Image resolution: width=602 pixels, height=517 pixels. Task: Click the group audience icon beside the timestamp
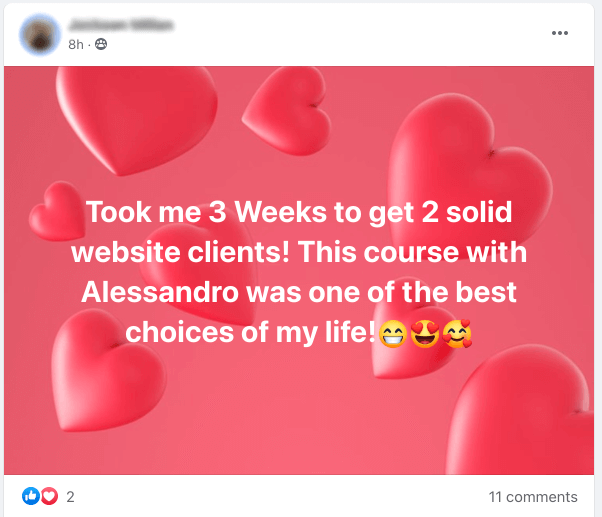point(101,44)
